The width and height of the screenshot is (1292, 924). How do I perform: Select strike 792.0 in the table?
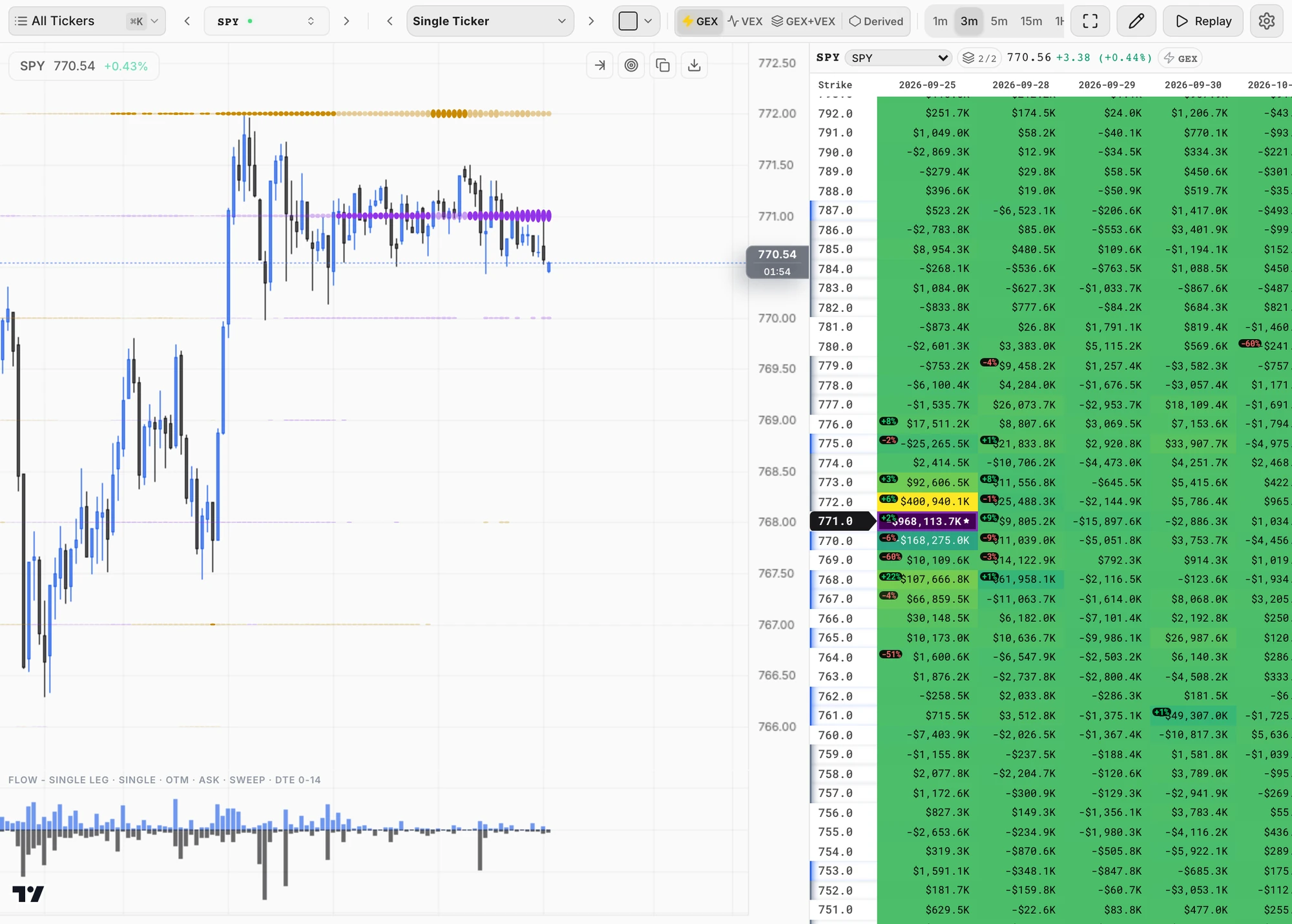pos(835,114)
